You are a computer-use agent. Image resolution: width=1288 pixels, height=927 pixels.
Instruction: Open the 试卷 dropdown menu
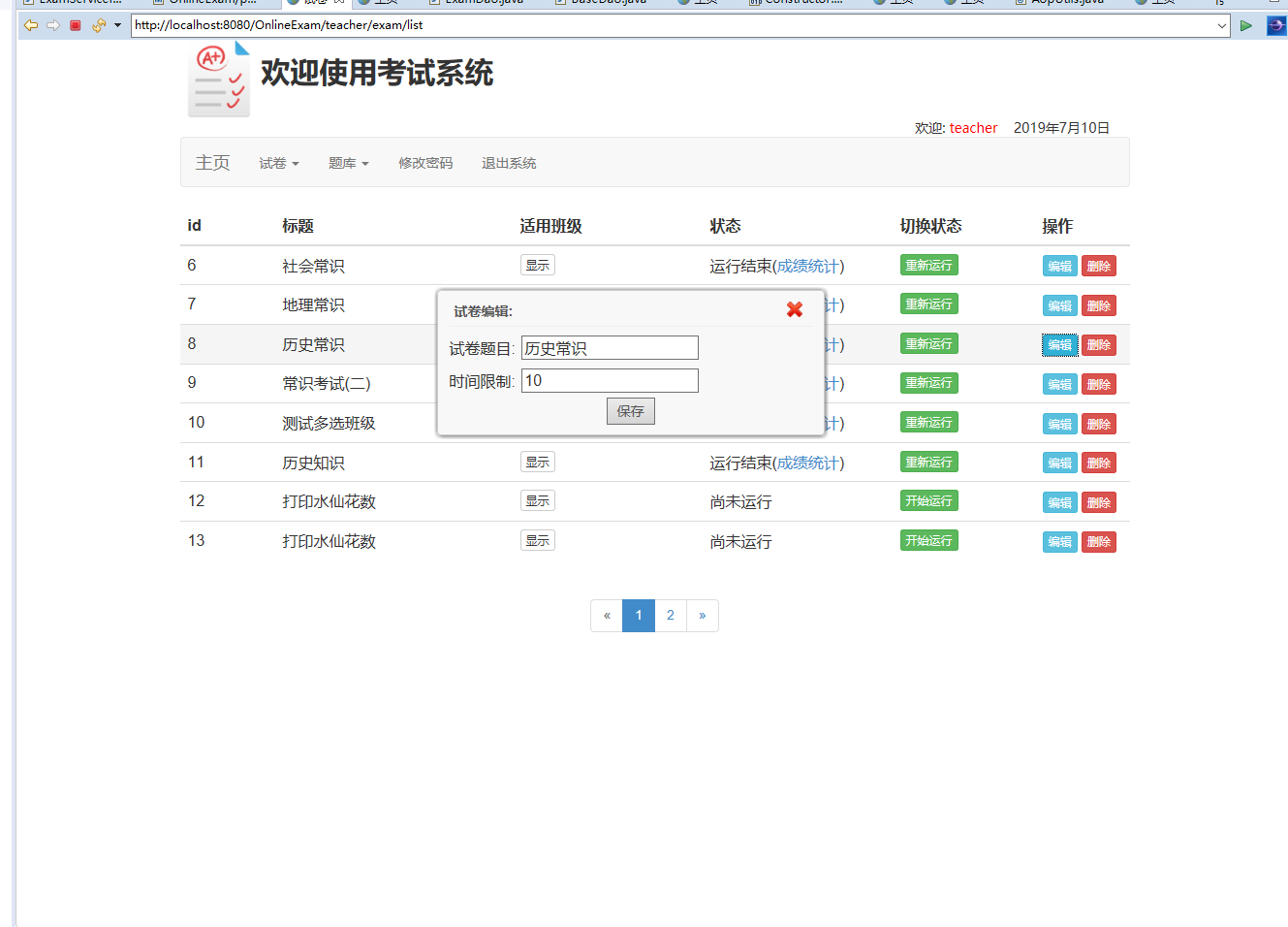(x=278, y=163)
